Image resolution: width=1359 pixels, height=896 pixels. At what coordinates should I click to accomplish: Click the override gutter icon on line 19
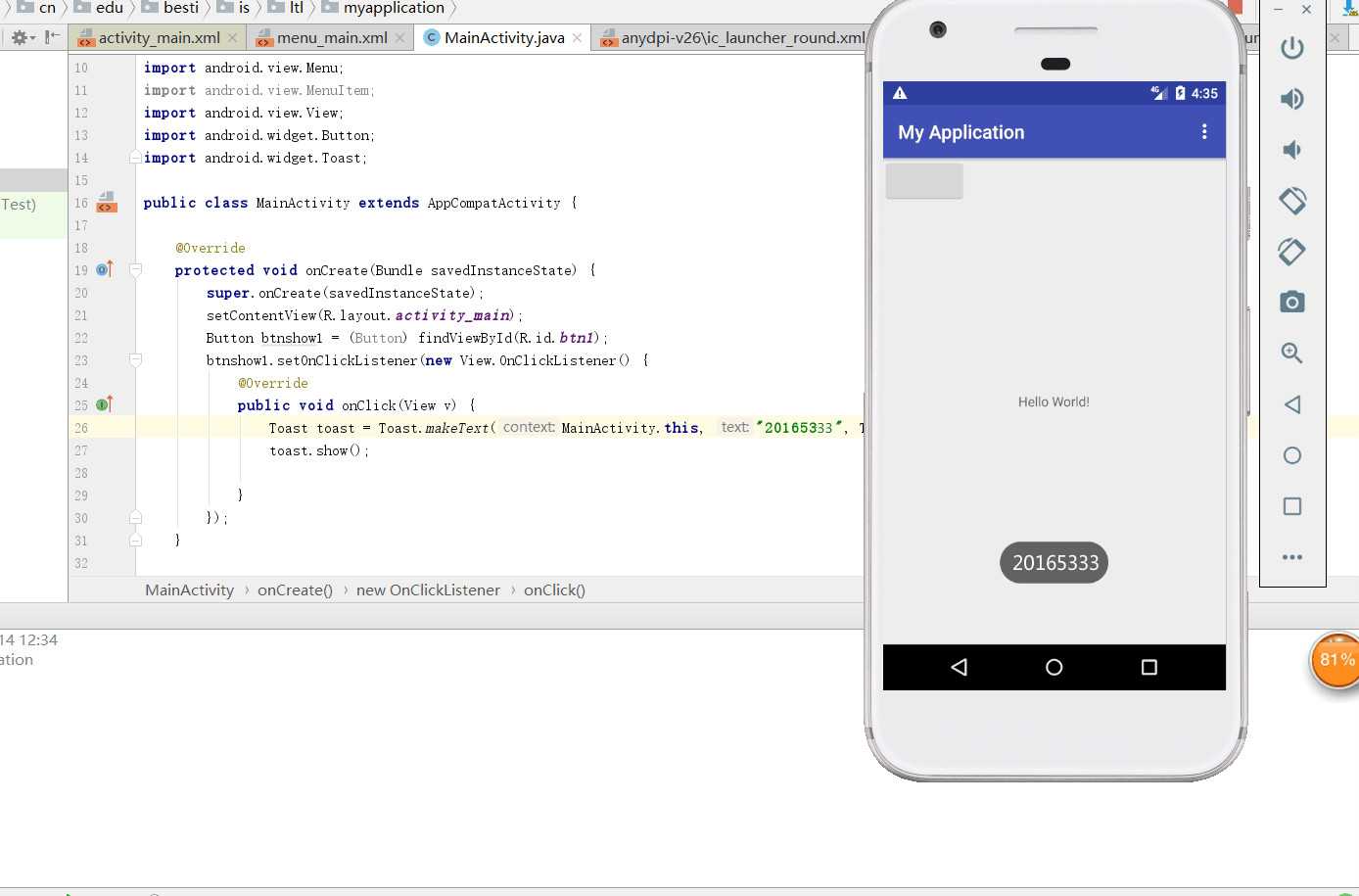tap(105, 269)
